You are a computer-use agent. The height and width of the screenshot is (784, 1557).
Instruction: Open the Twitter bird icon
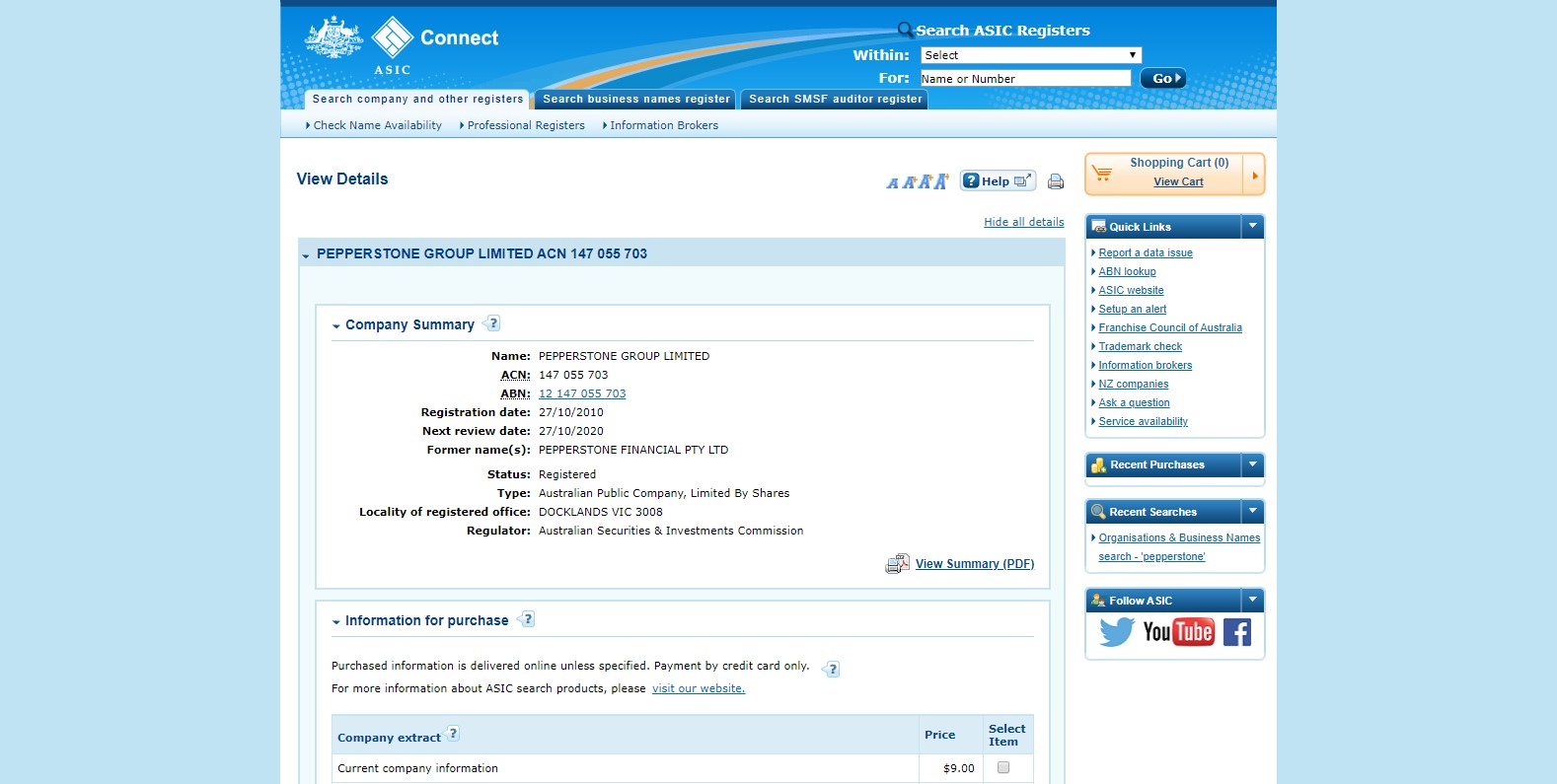coord(1116,632)
